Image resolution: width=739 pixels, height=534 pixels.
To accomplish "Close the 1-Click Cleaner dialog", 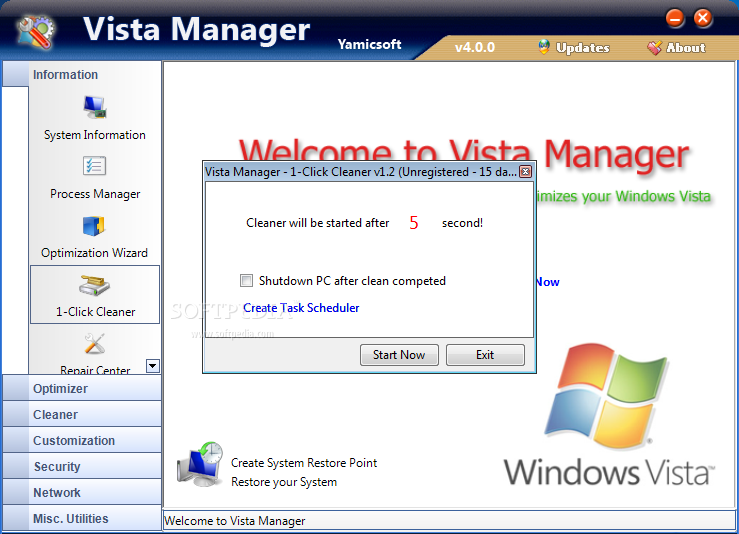I will point(526,172).
